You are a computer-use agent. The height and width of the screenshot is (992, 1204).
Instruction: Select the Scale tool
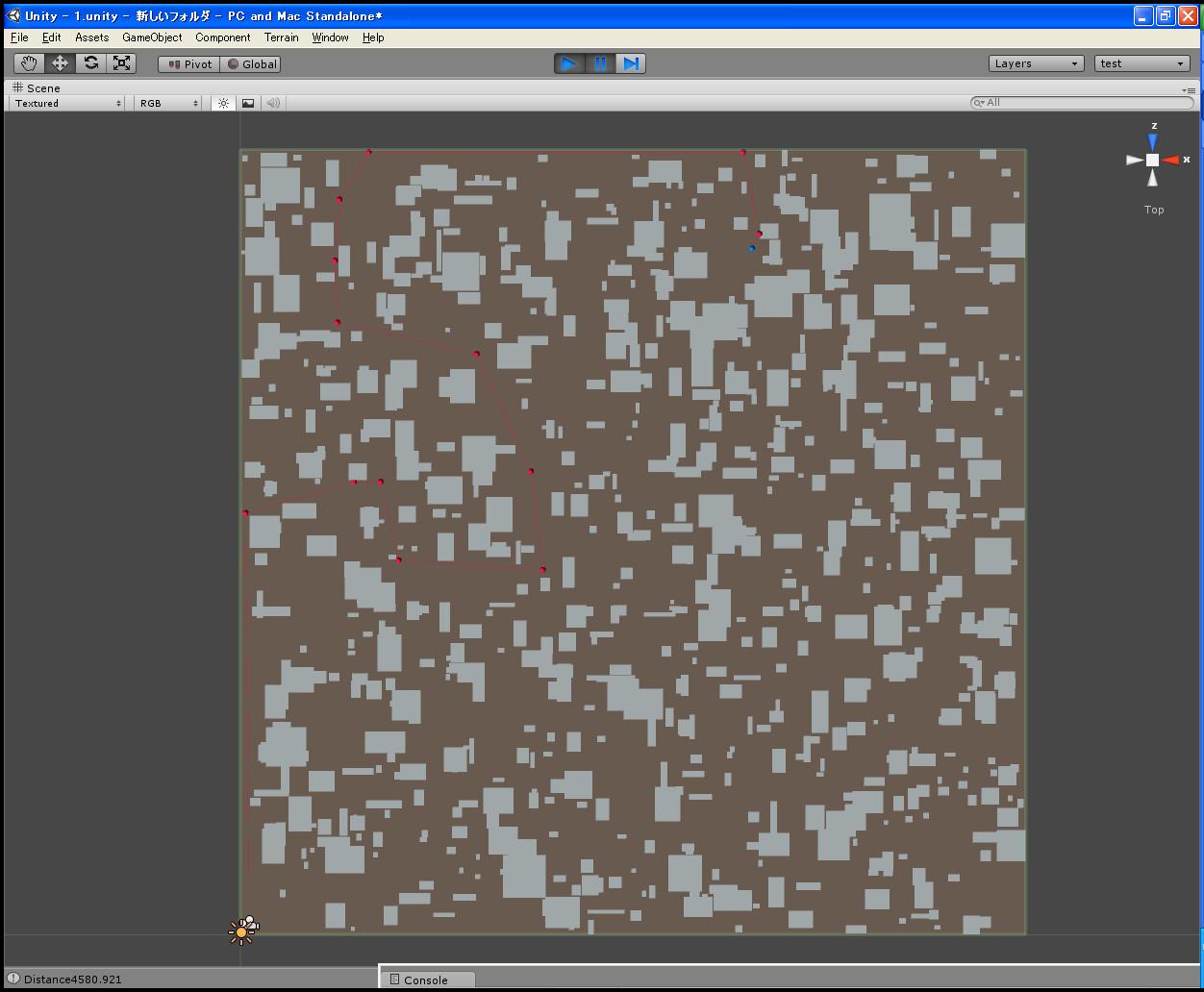pos(121,63)
